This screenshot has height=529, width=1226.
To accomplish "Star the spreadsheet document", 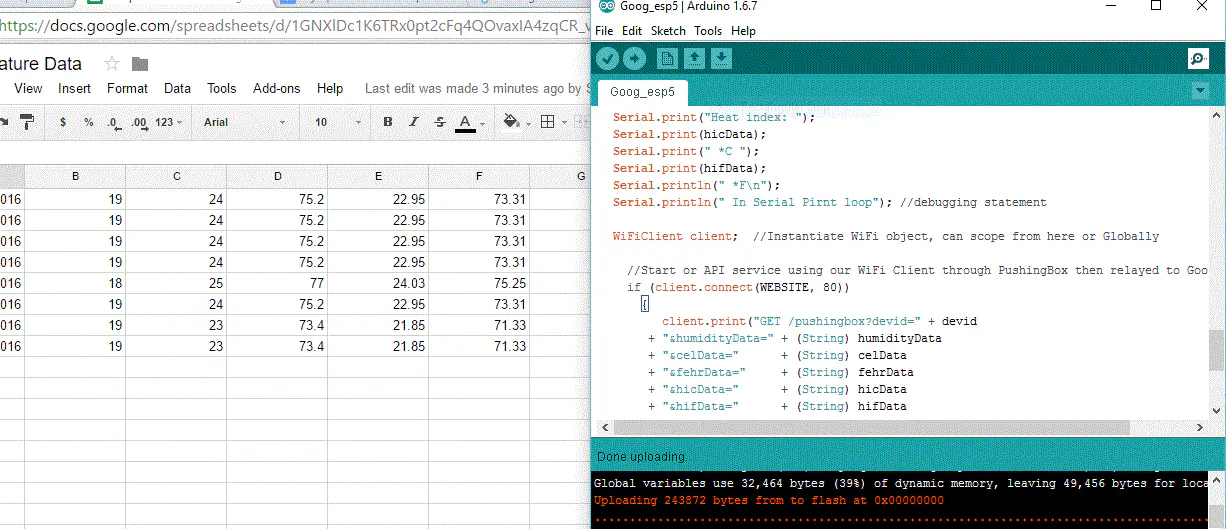I will (x=112, y=64).
